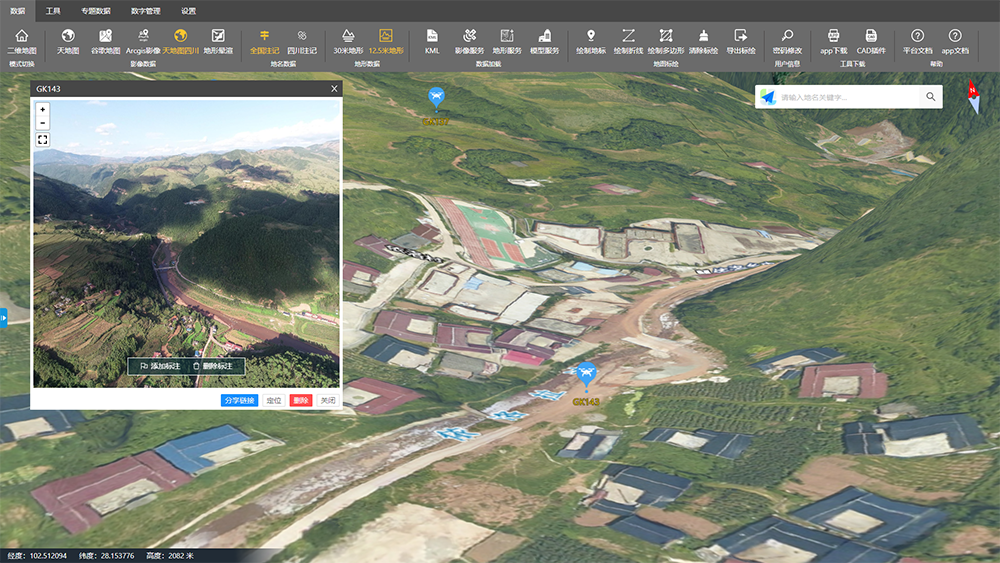The image size is (1000, 563).
Task: Choose the 绘制多边形 polygon drawing tool
Action: [x=665, y=40]
